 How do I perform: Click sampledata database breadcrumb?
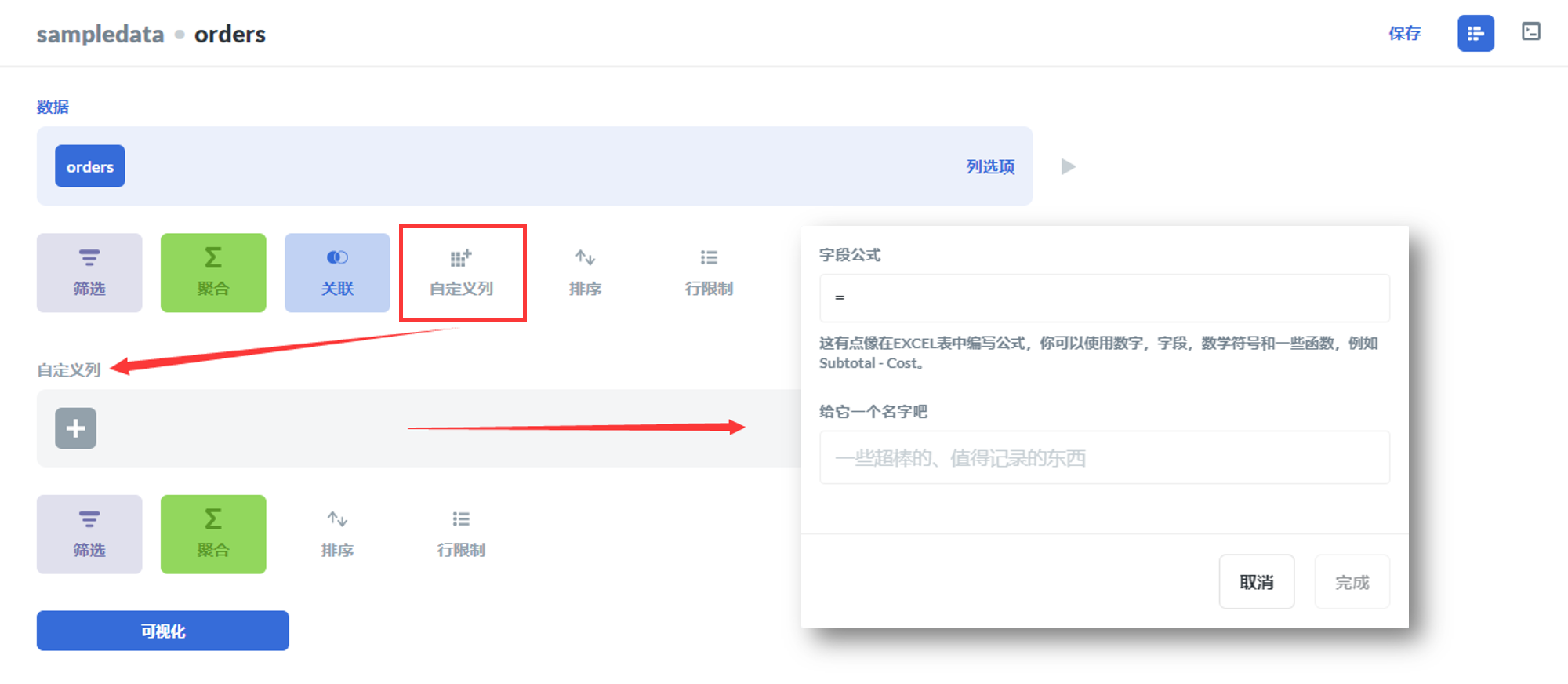(100, 35)
